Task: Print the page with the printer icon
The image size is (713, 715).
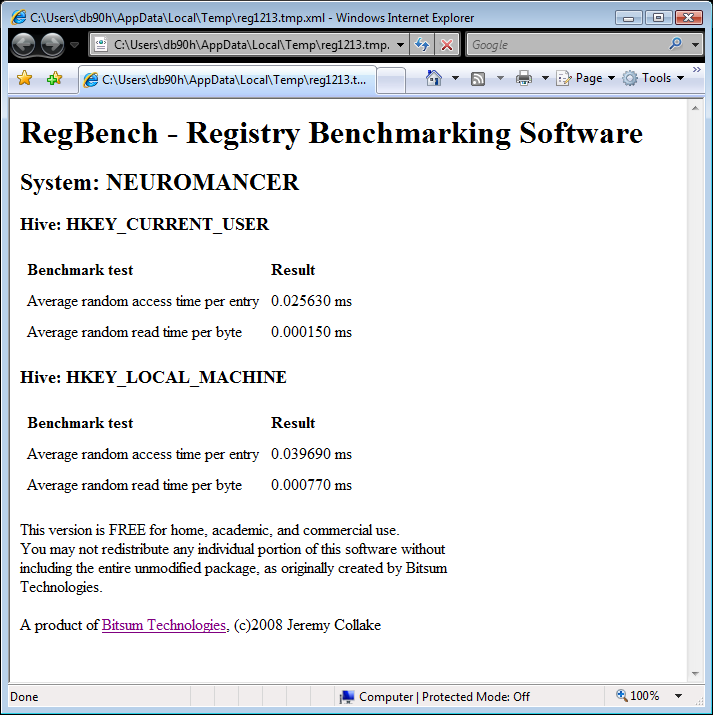Action: (x=524, y=78)
